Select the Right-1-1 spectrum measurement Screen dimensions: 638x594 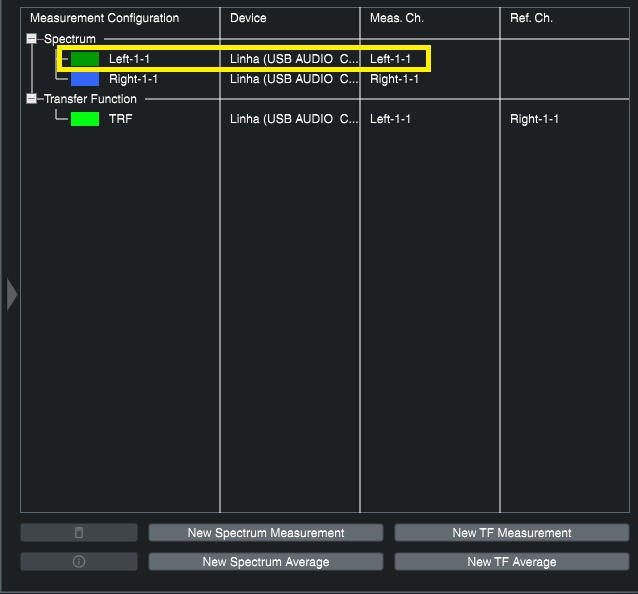point(133,79)
